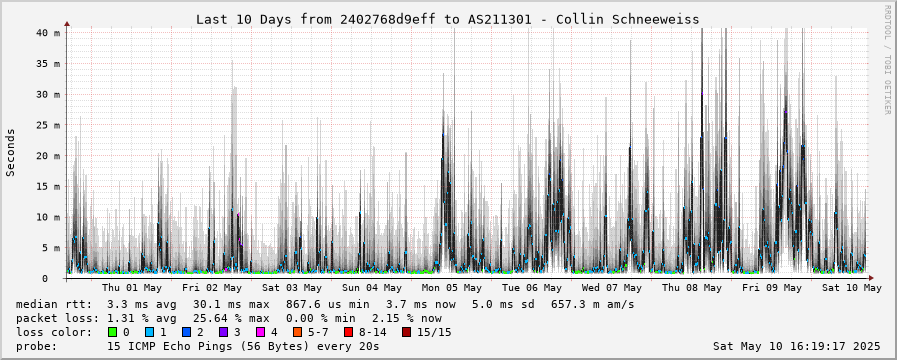Click the green loss color 0 swatch
This screenshot has height=360, width=897.
click(x=112, y=332)
